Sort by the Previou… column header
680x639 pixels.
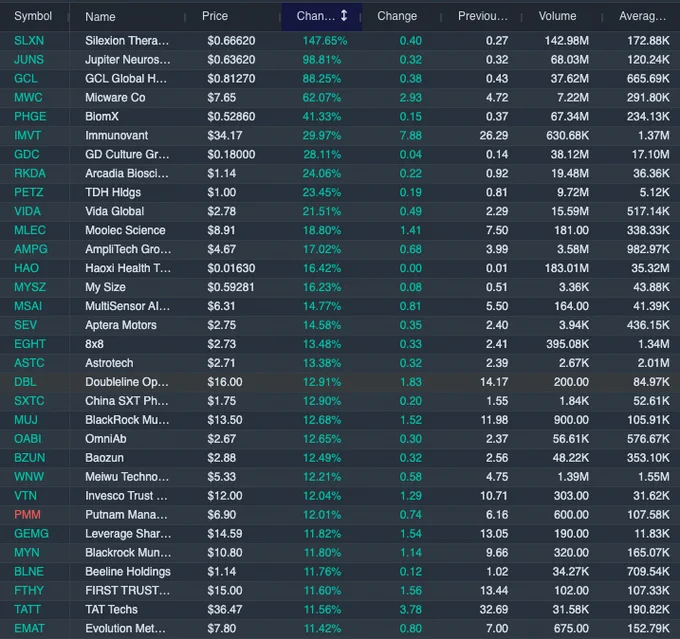(x=483, y=16)
